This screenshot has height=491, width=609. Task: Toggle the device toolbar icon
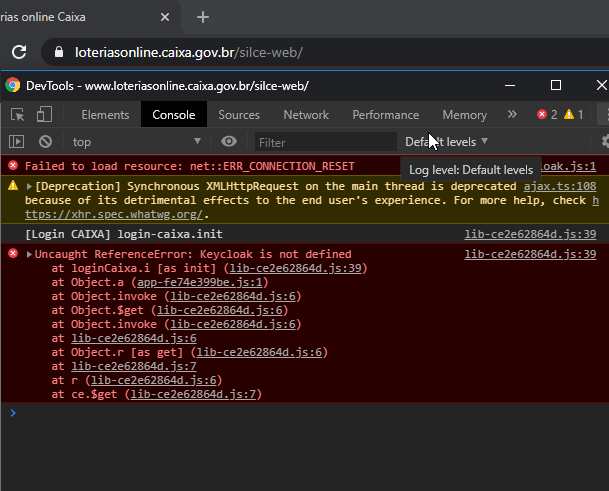click(x=44, y=115)
